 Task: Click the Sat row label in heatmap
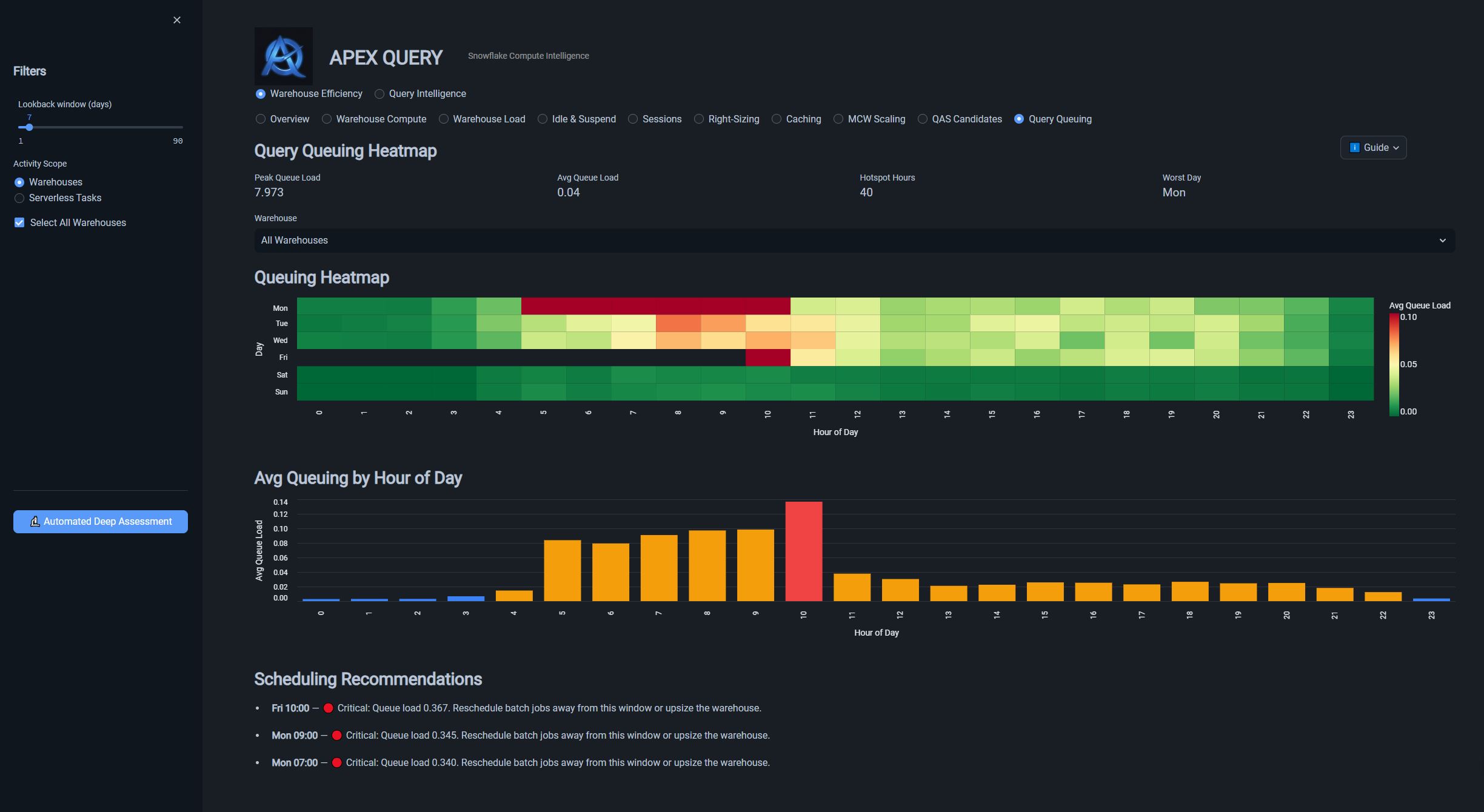pyautogui.click(x=282, y=375)
